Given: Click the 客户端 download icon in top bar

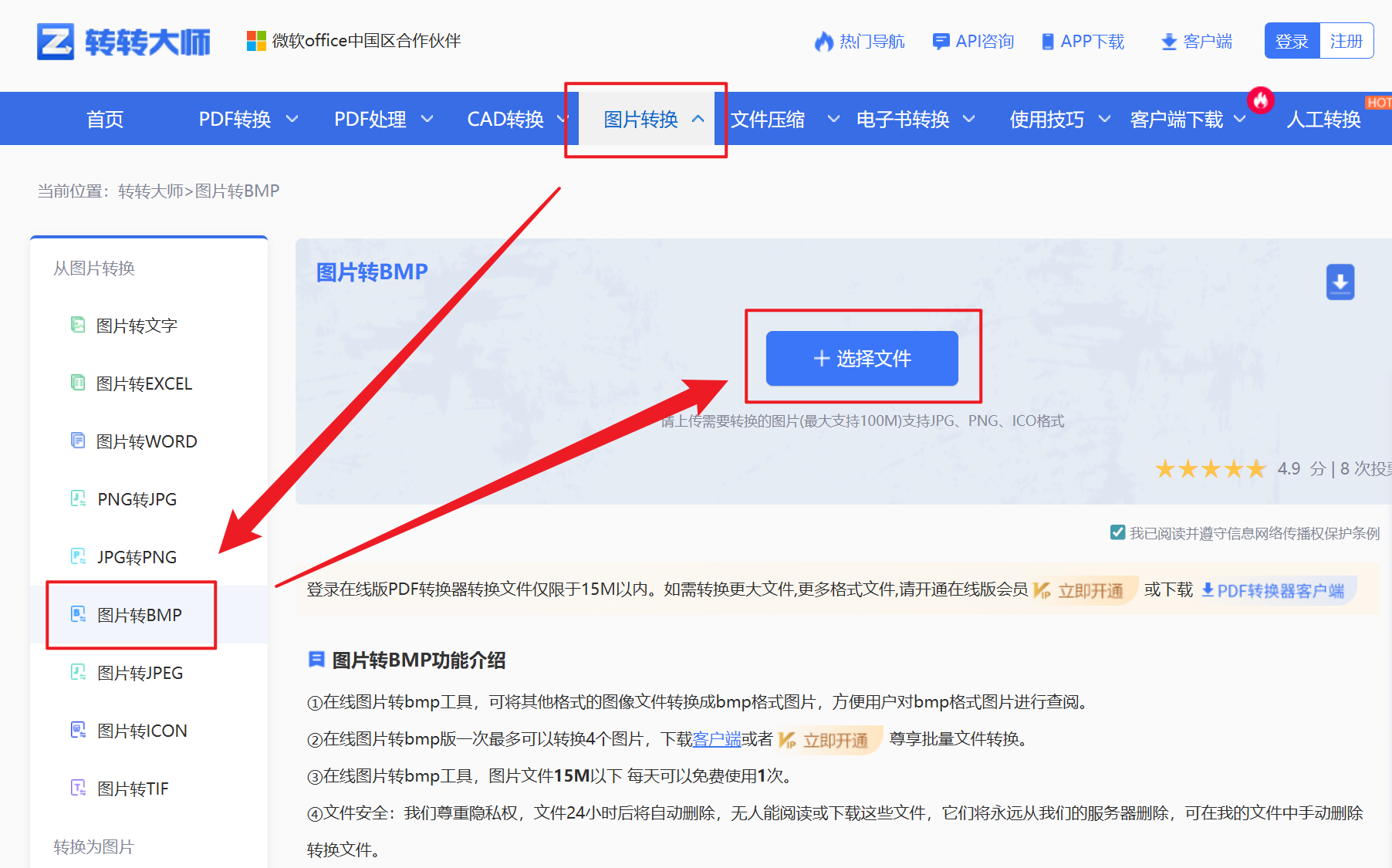Looking at the screenshot, I should tap(1167, 42).
